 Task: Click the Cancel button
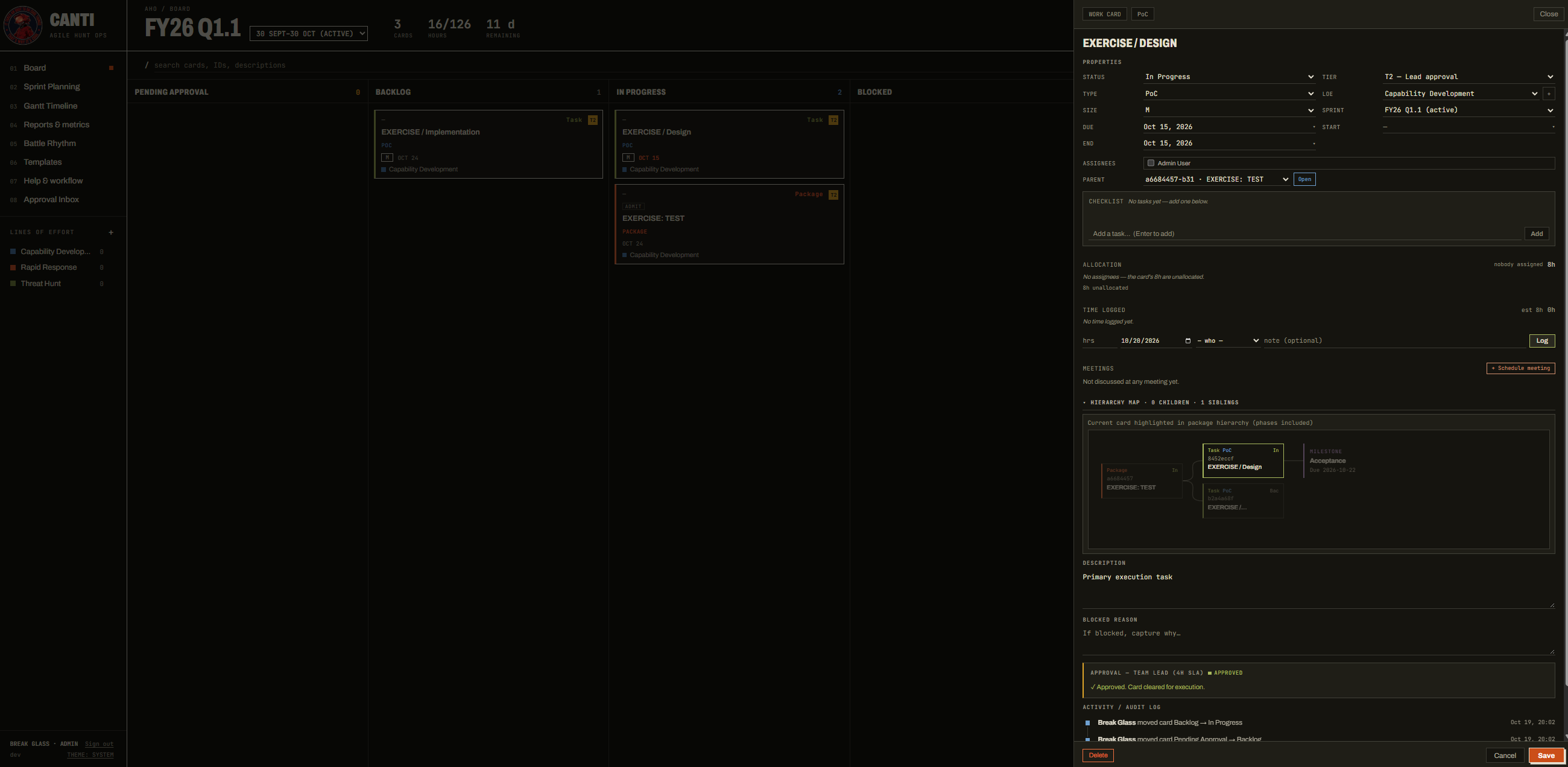tap(1505, 756)
